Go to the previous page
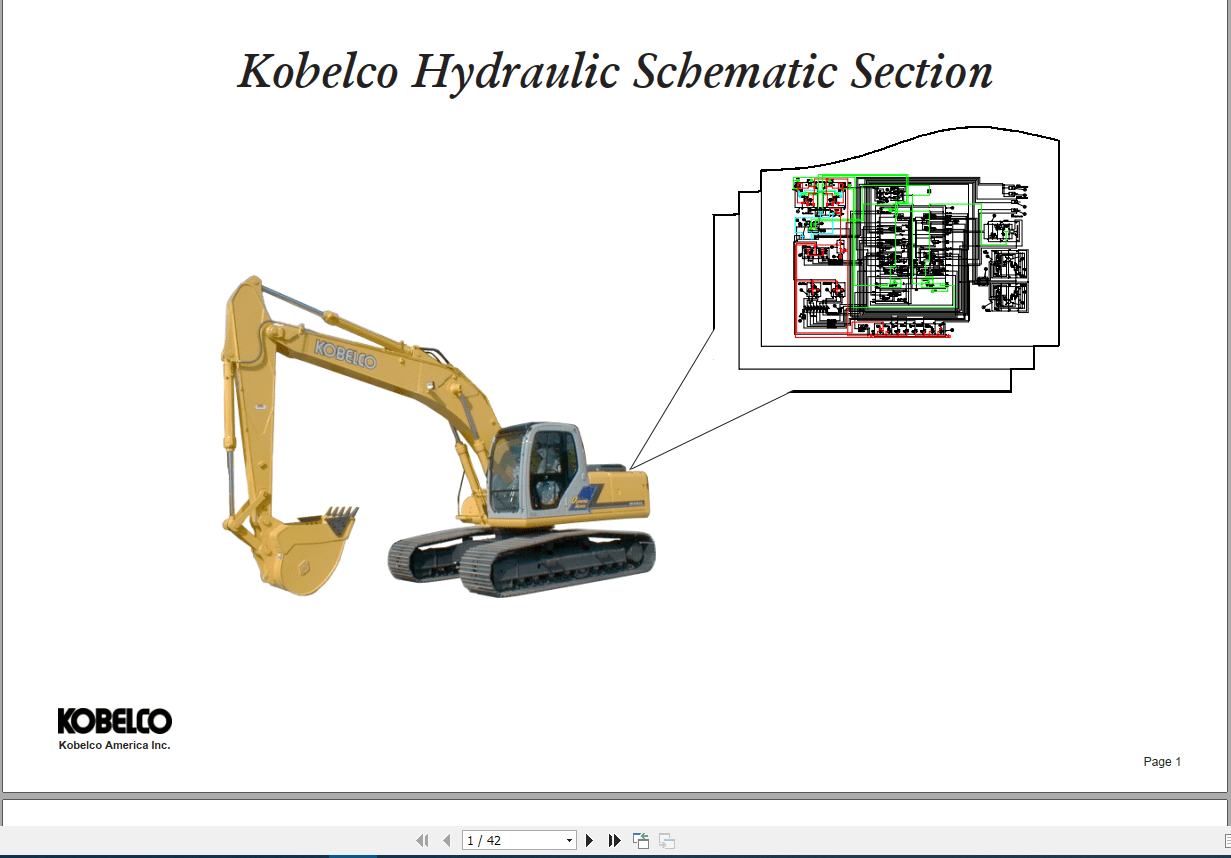Image resolution: width=1231 pixels, height=858 pixels. click(x=446, y=841)
